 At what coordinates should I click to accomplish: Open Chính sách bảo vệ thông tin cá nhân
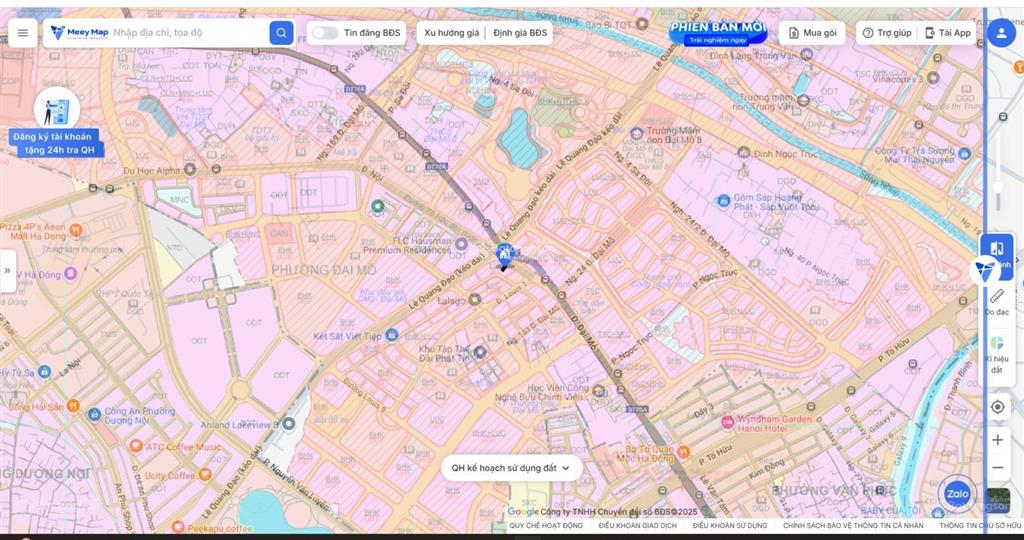pos(854,525)
